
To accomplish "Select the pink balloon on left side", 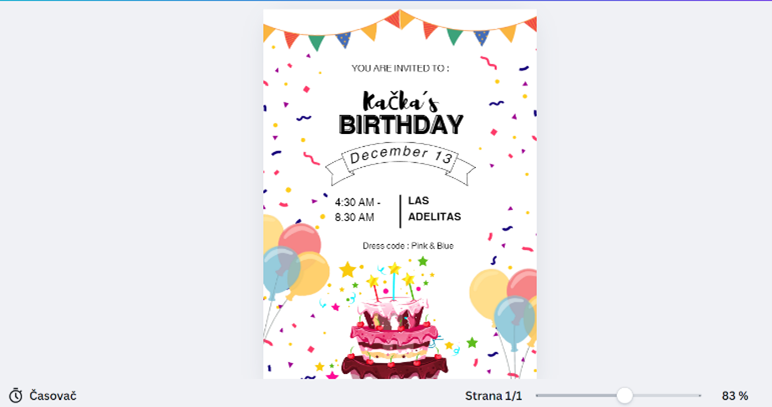I will click(300, 239).
